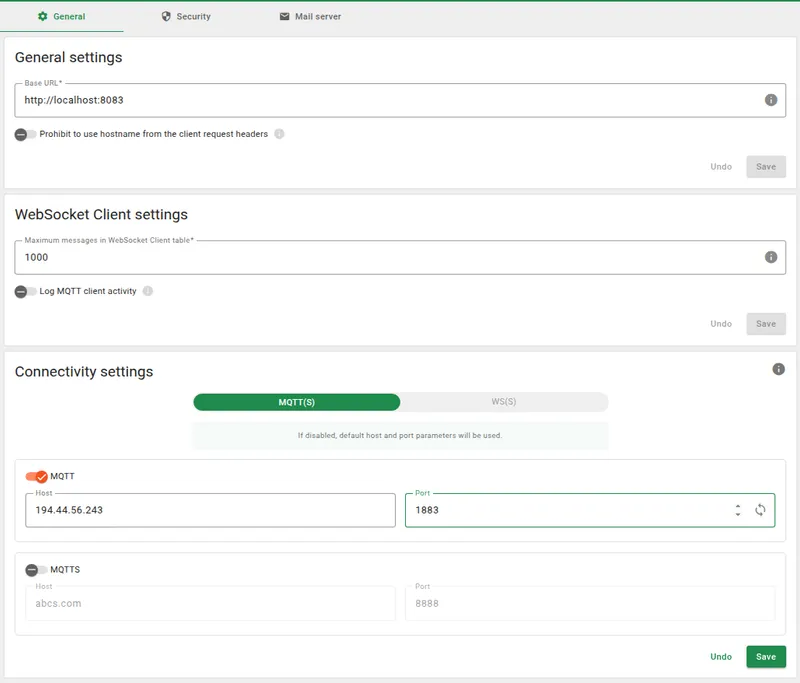Click the shield icon on Security tab

click(166, 16)
